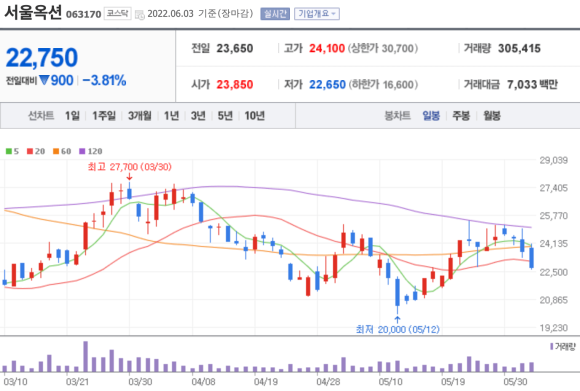Click the 거래량 volume legend label
This screenshot has height=391, width=580.
click(x=563, y=347)
